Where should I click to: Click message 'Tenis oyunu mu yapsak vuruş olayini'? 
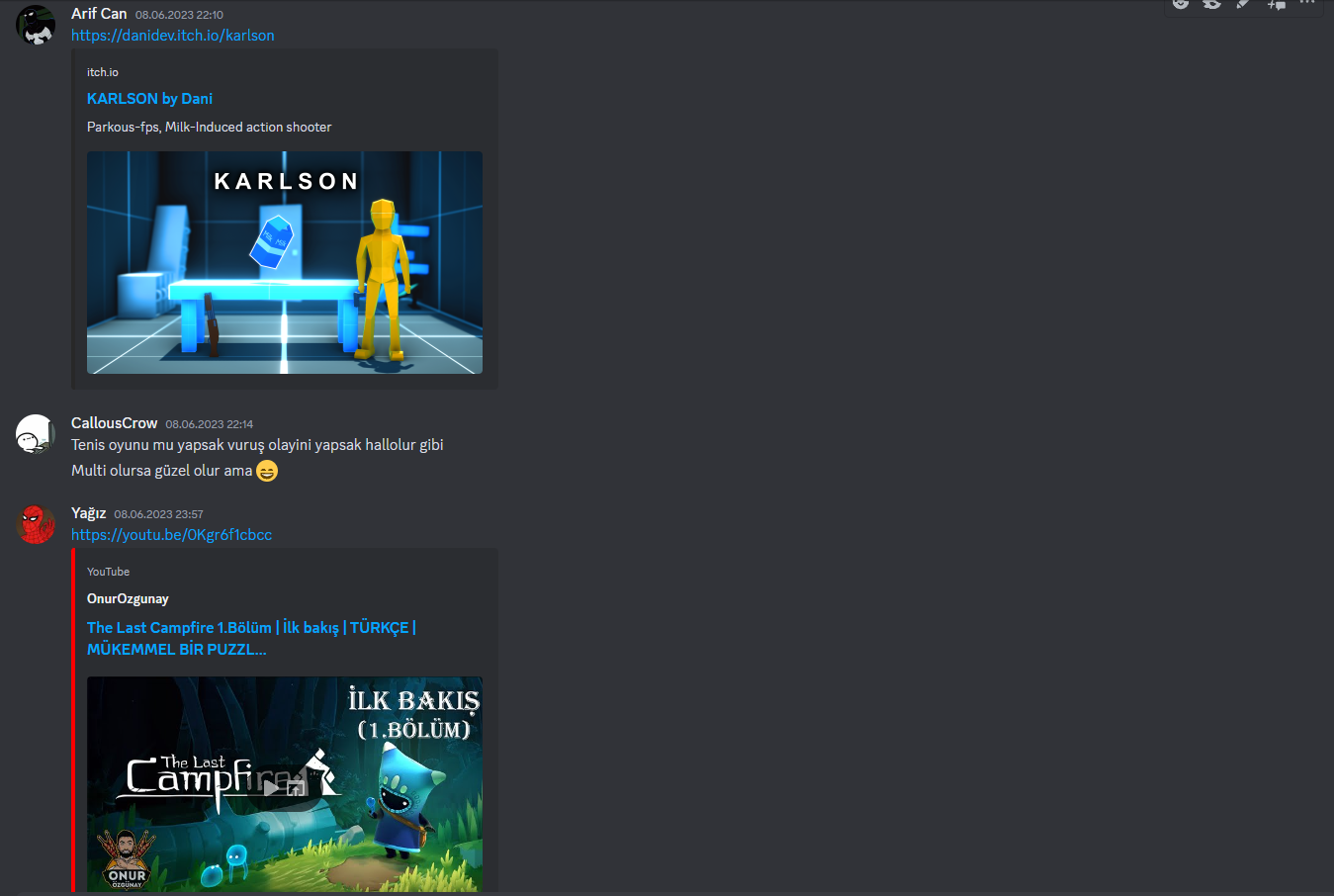[x=257, y=445]
